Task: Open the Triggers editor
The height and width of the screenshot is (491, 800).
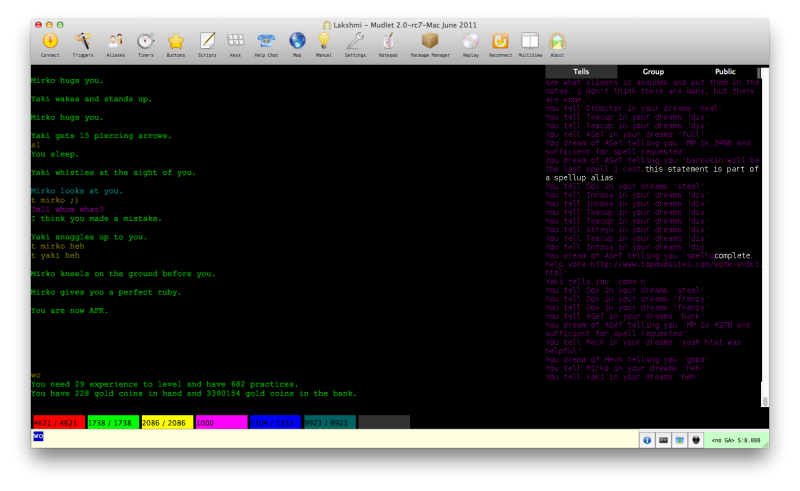Action: click(83, 42)
